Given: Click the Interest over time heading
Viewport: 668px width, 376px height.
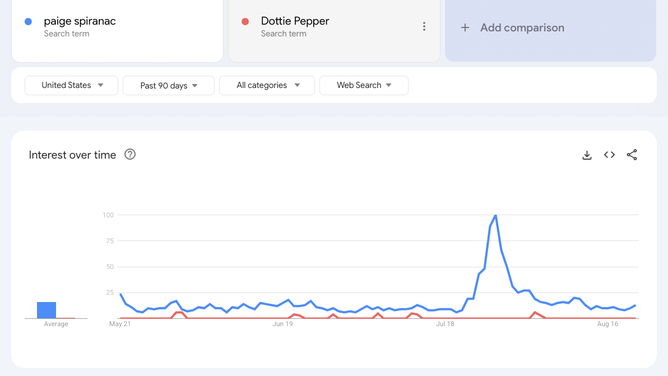Looking at the screenshot, I should click(x=72, y=155).
